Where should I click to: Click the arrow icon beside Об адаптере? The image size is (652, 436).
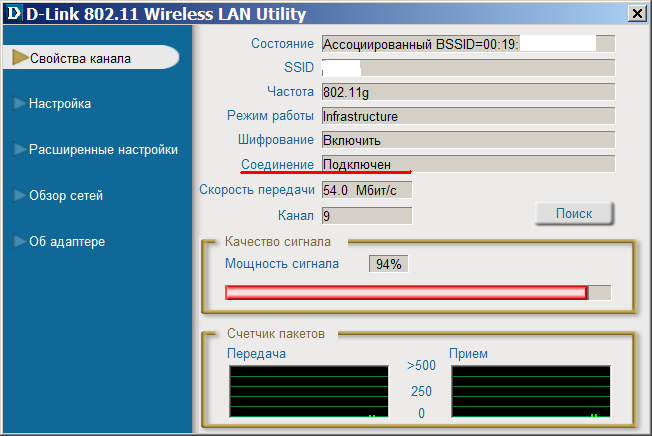point(20,241)
